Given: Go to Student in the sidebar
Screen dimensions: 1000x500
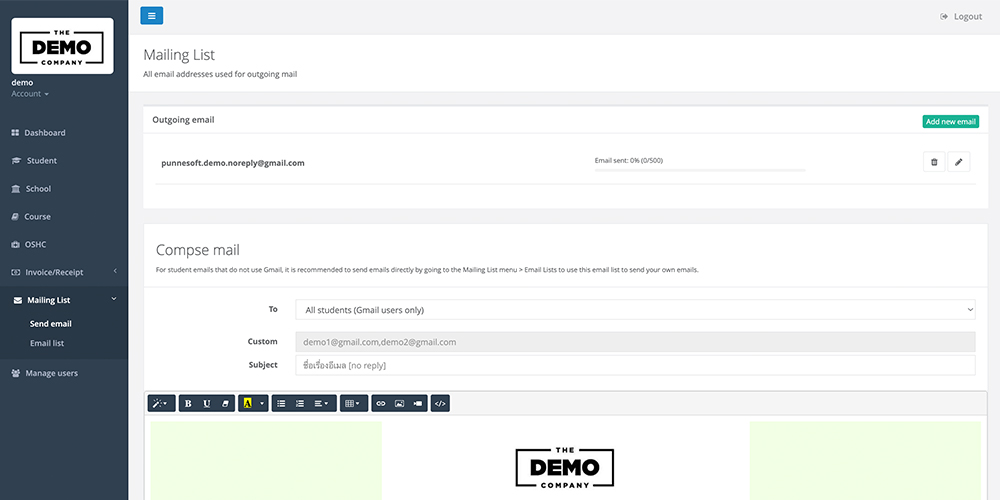Looking at the screenshot, I should pyautogui.click(x=41, y=160).
